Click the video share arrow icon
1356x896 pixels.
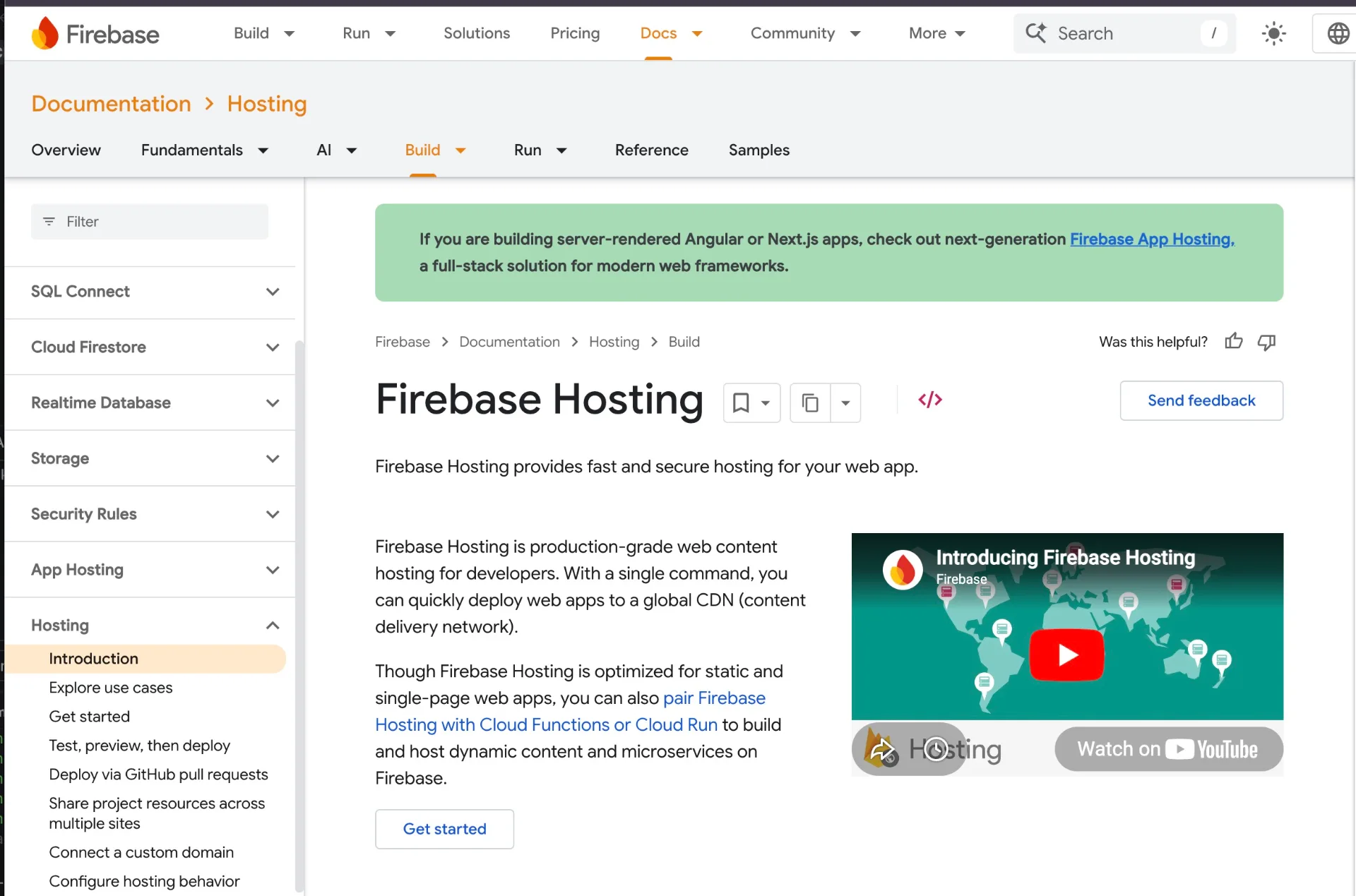tap(882, 750)
